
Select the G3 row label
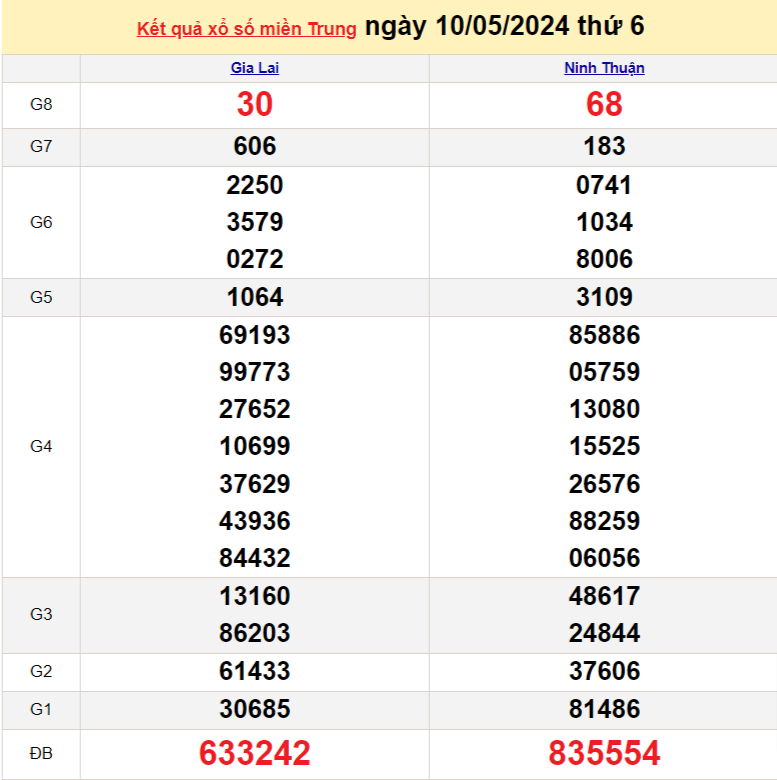(41, 615)
